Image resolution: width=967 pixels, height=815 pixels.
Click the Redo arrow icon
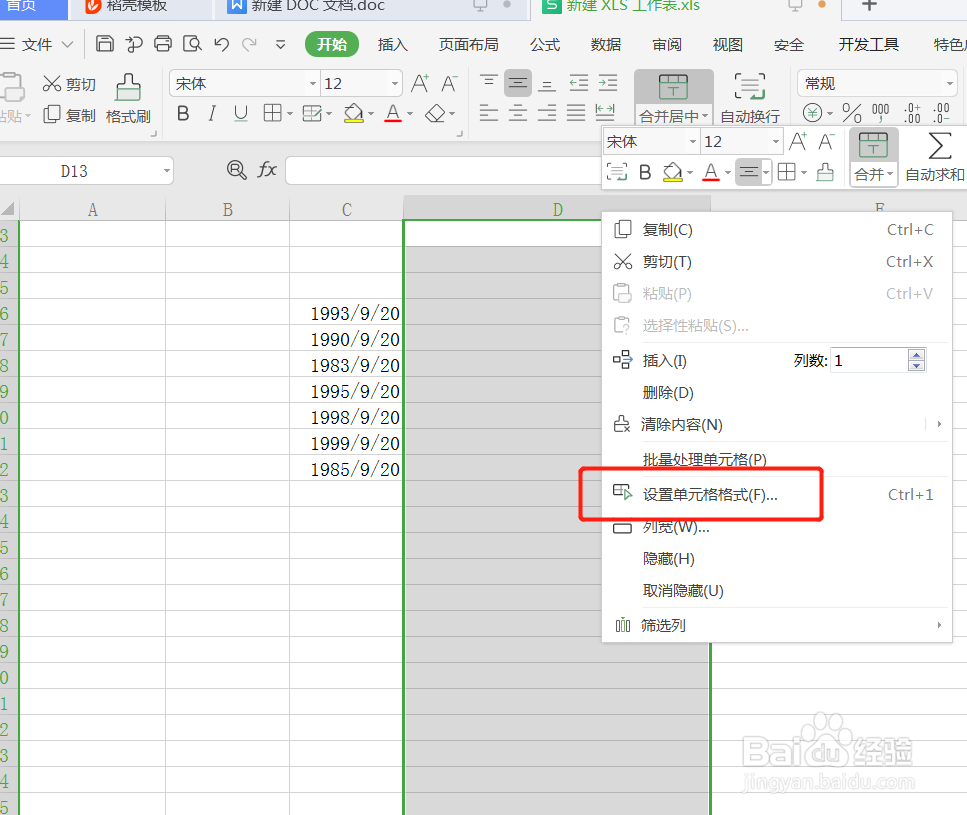tap(249, 44)
